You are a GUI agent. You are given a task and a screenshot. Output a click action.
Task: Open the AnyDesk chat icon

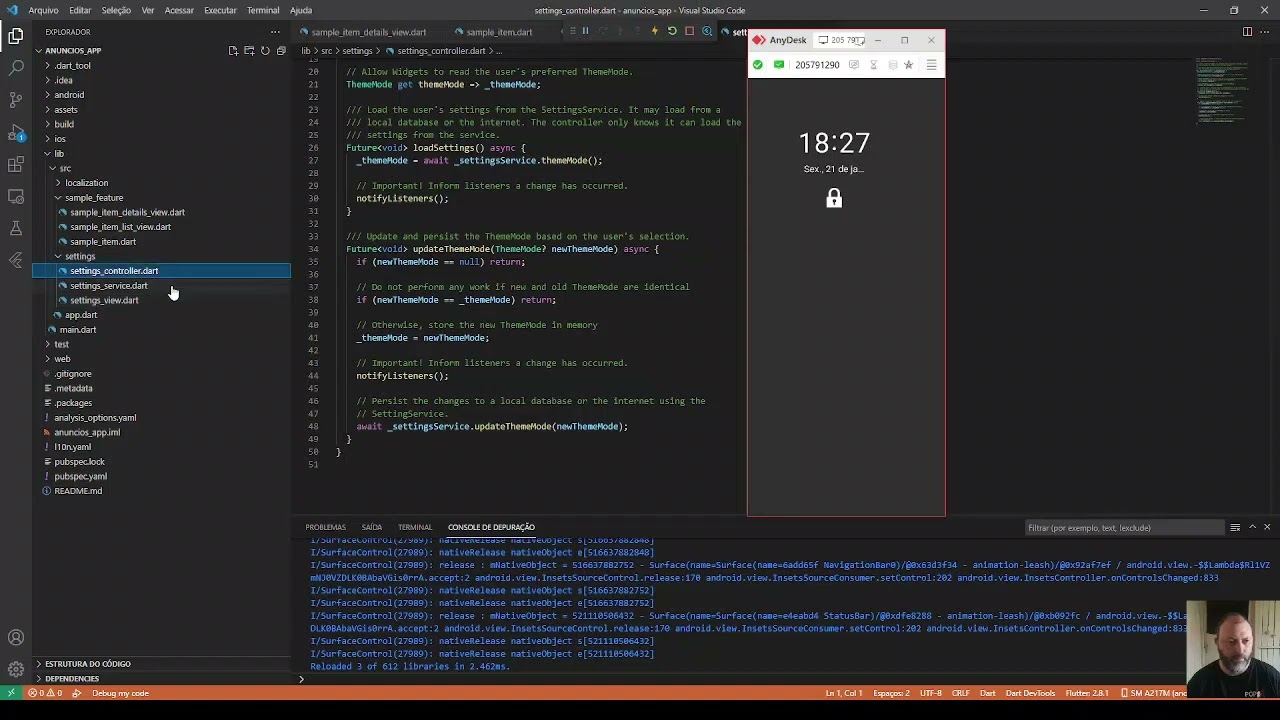[x=853, y=65]
